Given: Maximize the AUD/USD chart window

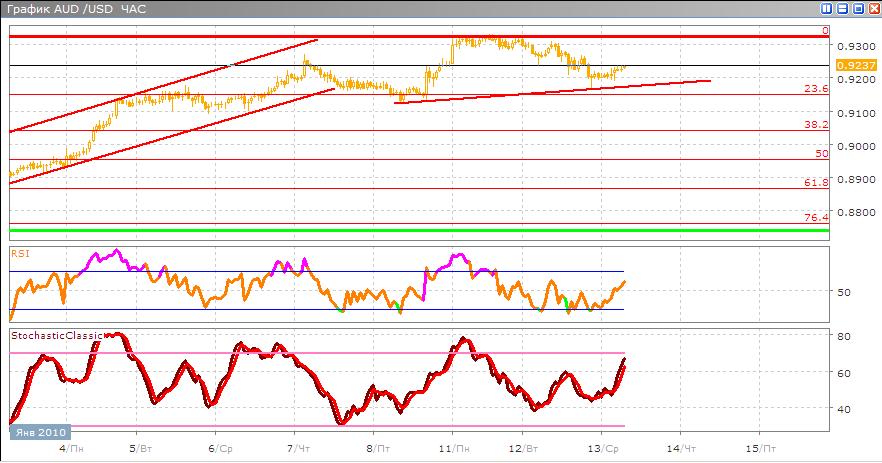Looking at the screenshot, I should [x=856, y=8].
